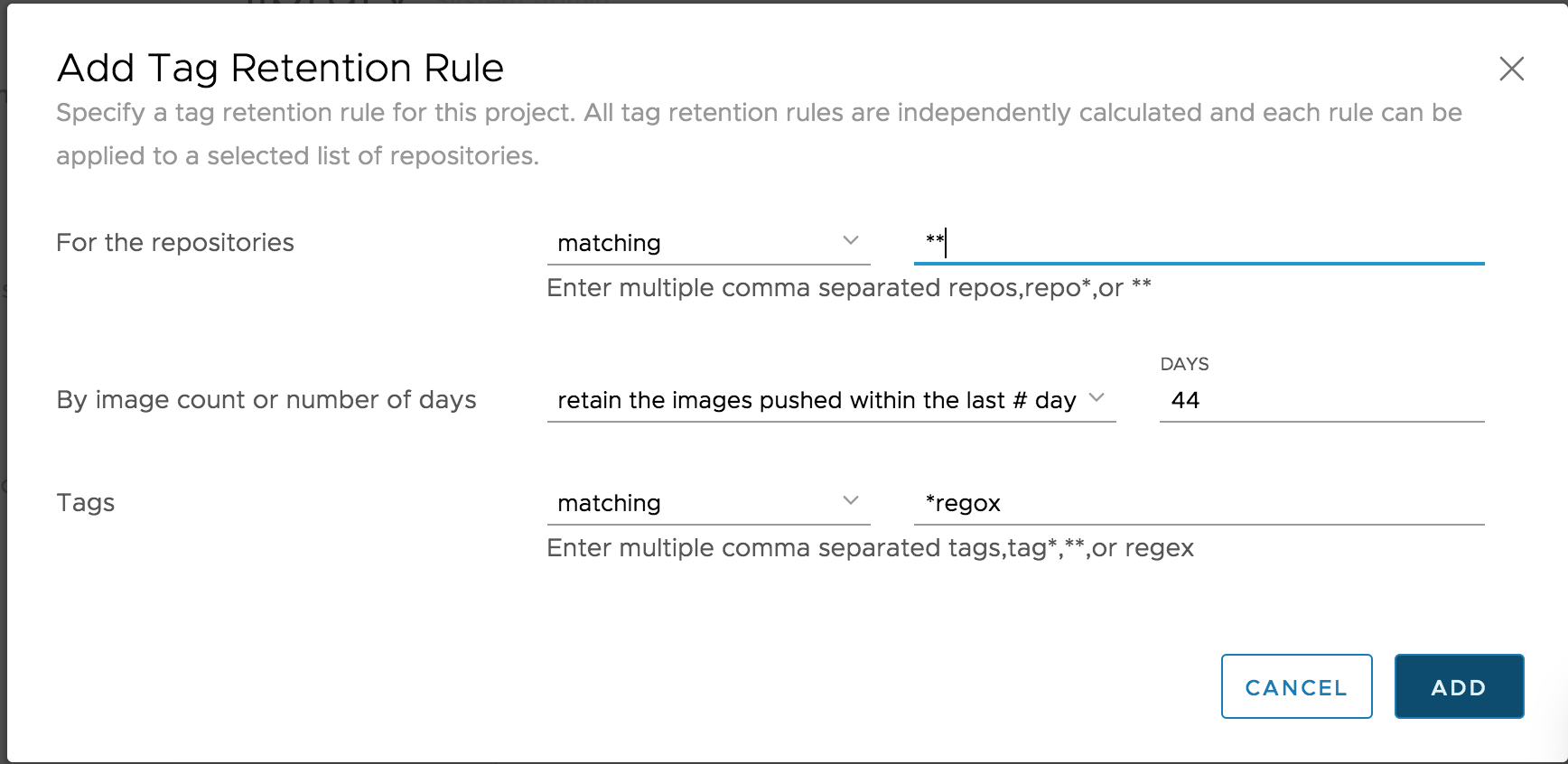Image resolution: width=1568 pixels, height=764 pixels.
Task: Click the Add Tag Retention Rule title
Action: [x=281, y=68]
